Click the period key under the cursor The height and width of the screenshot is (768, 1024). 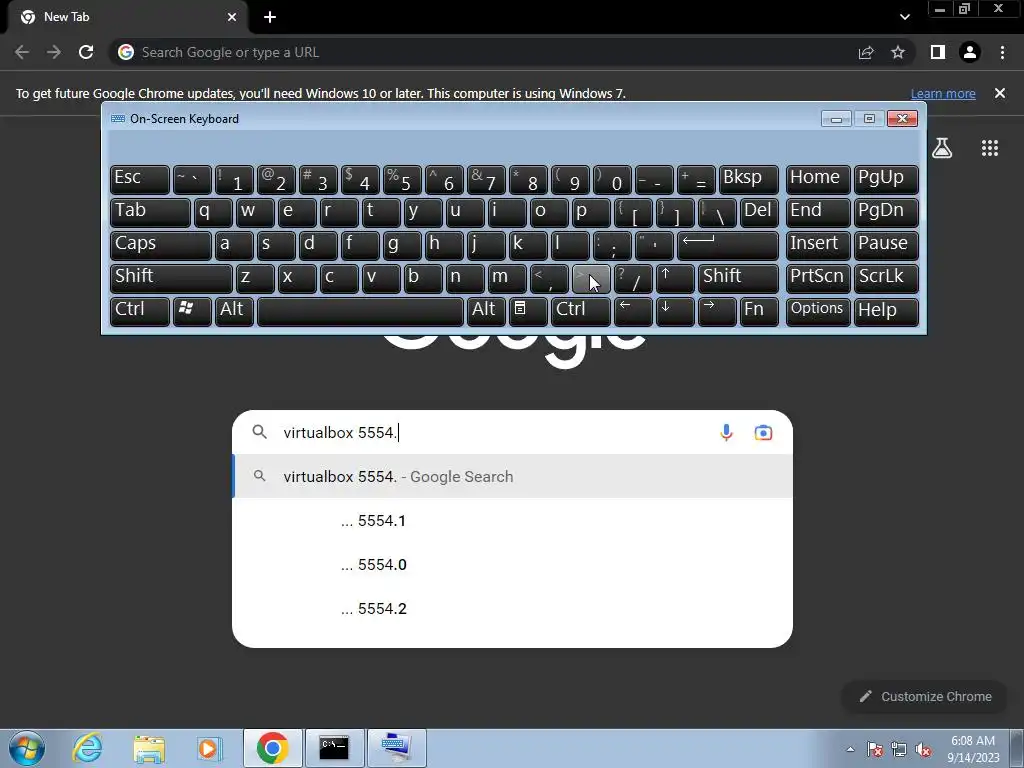(x=591, y=278)
